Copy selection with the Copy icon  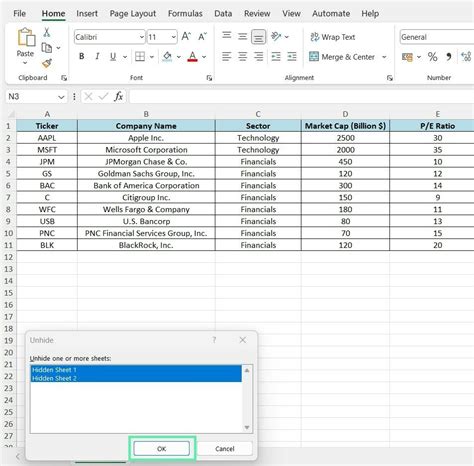click(x=47, y=48)
